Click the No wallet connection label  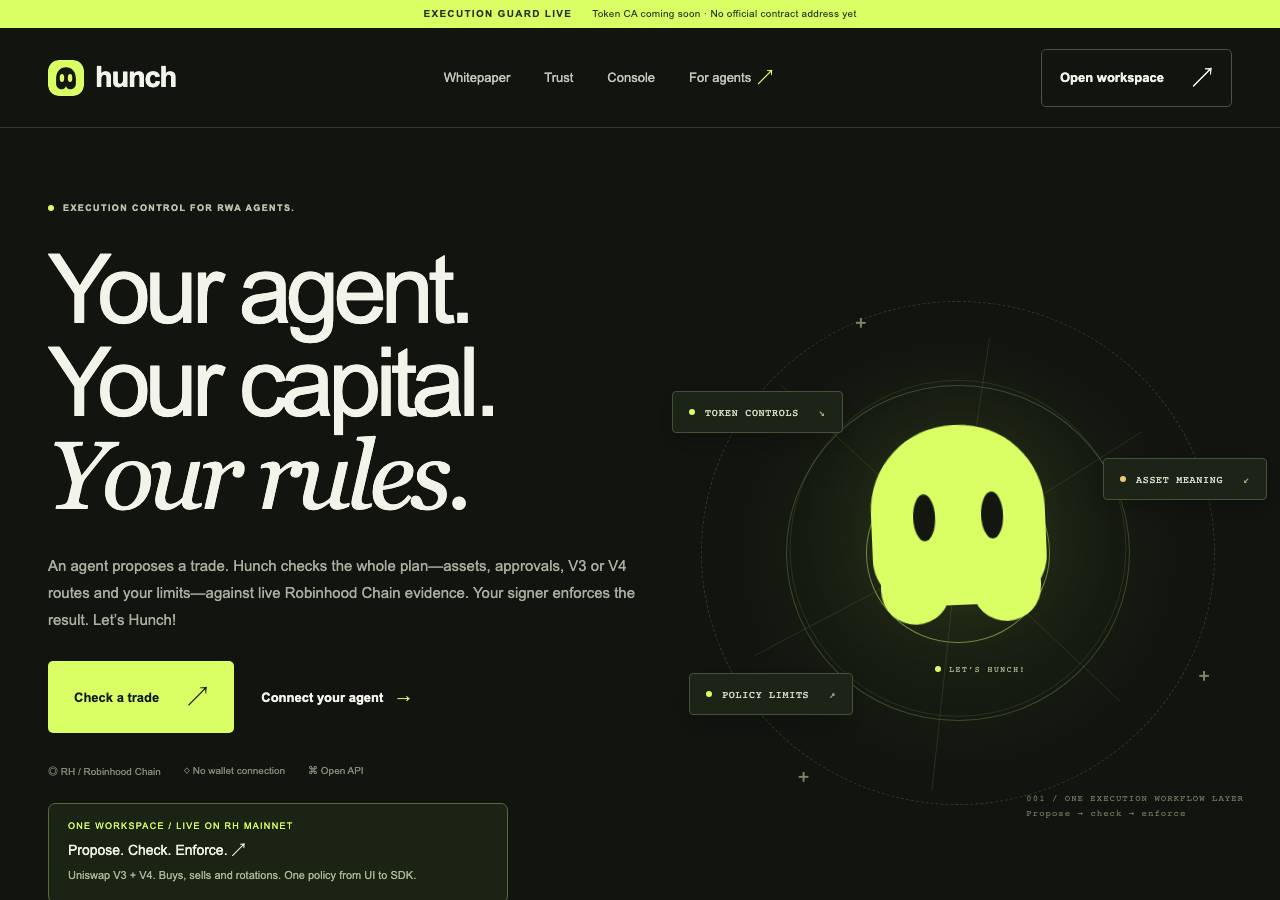[x=234, y=771]
